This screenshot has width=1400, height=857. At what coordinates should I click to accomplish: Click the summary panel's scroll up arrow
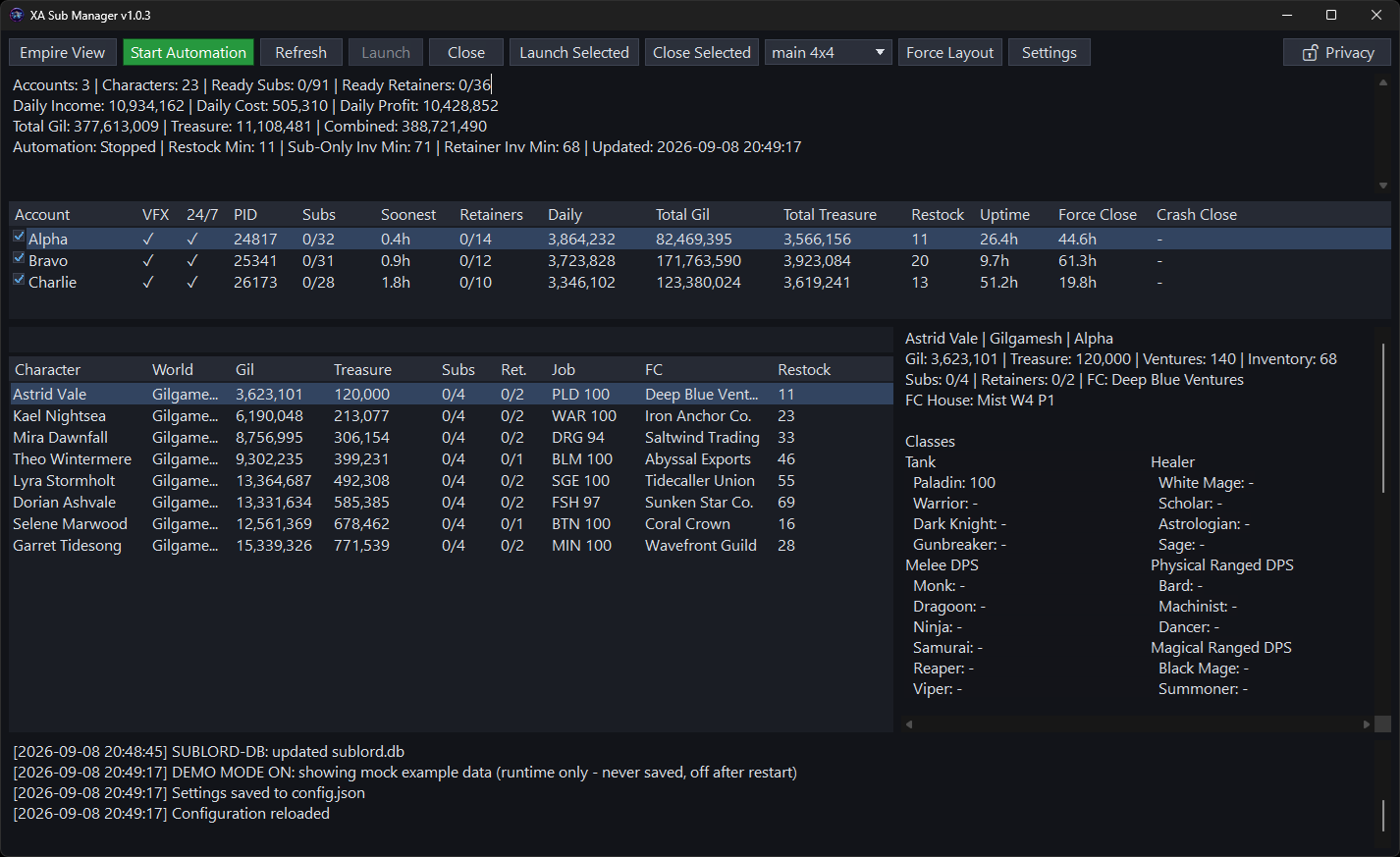pos(1382,83)
